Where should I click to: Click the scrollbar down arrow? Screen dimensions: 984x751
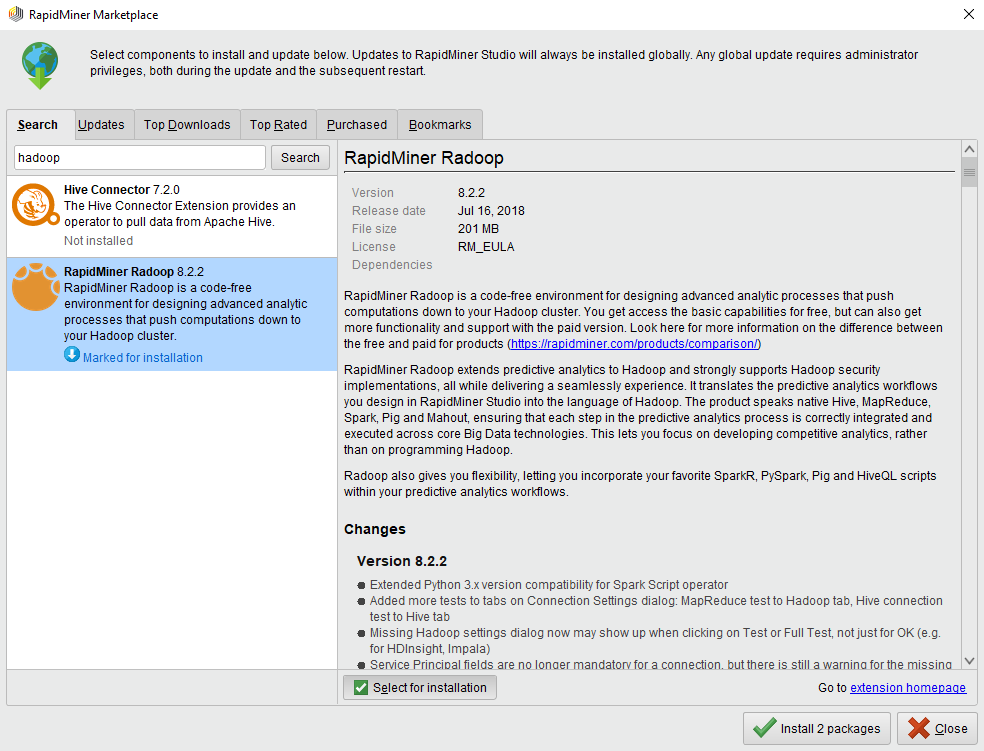pyautogui.click(x=969, y=660)
